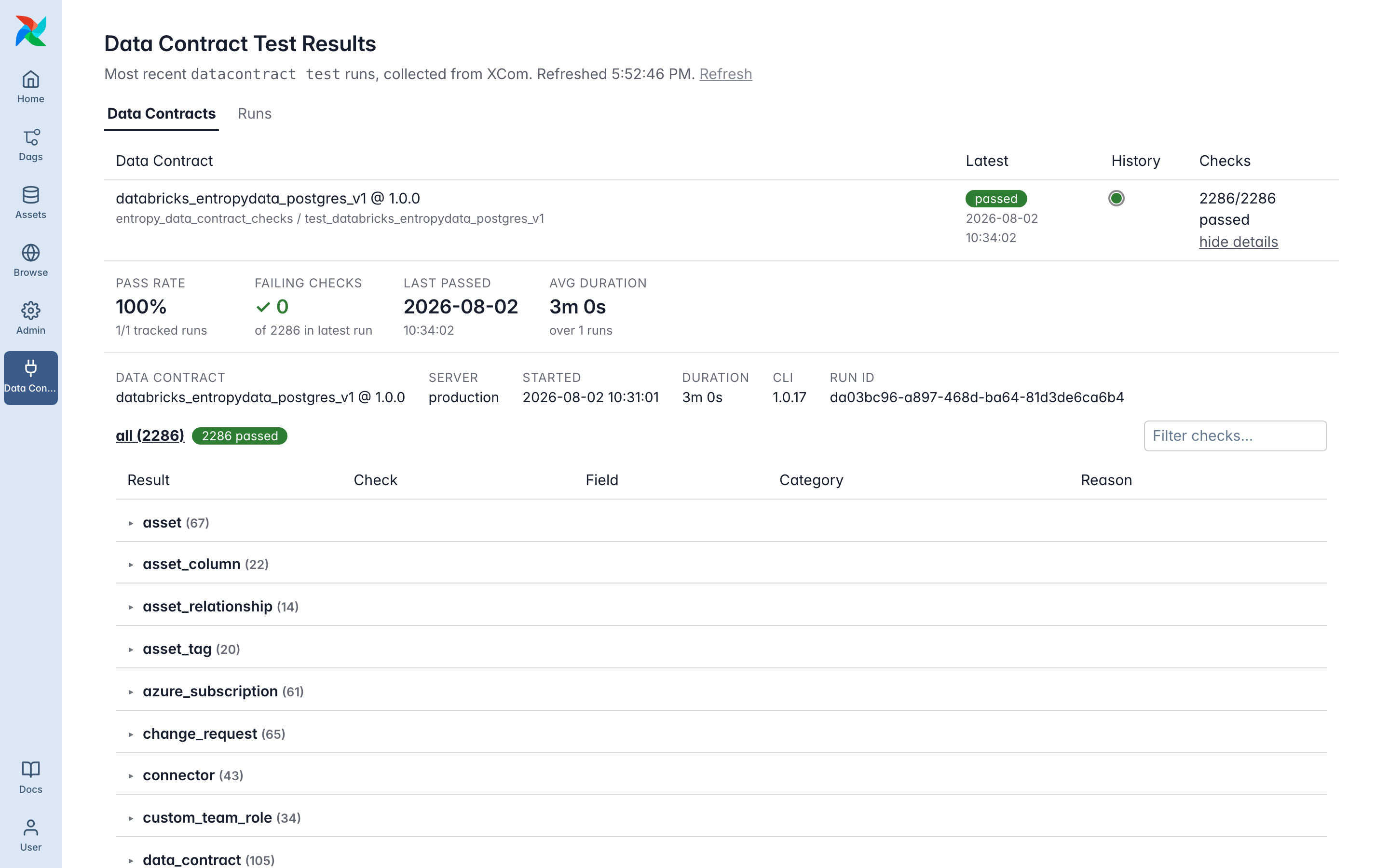Click the 2286/2286 passed checks text
This screenshot has height=868, width=1389.
click(1237, 209)
